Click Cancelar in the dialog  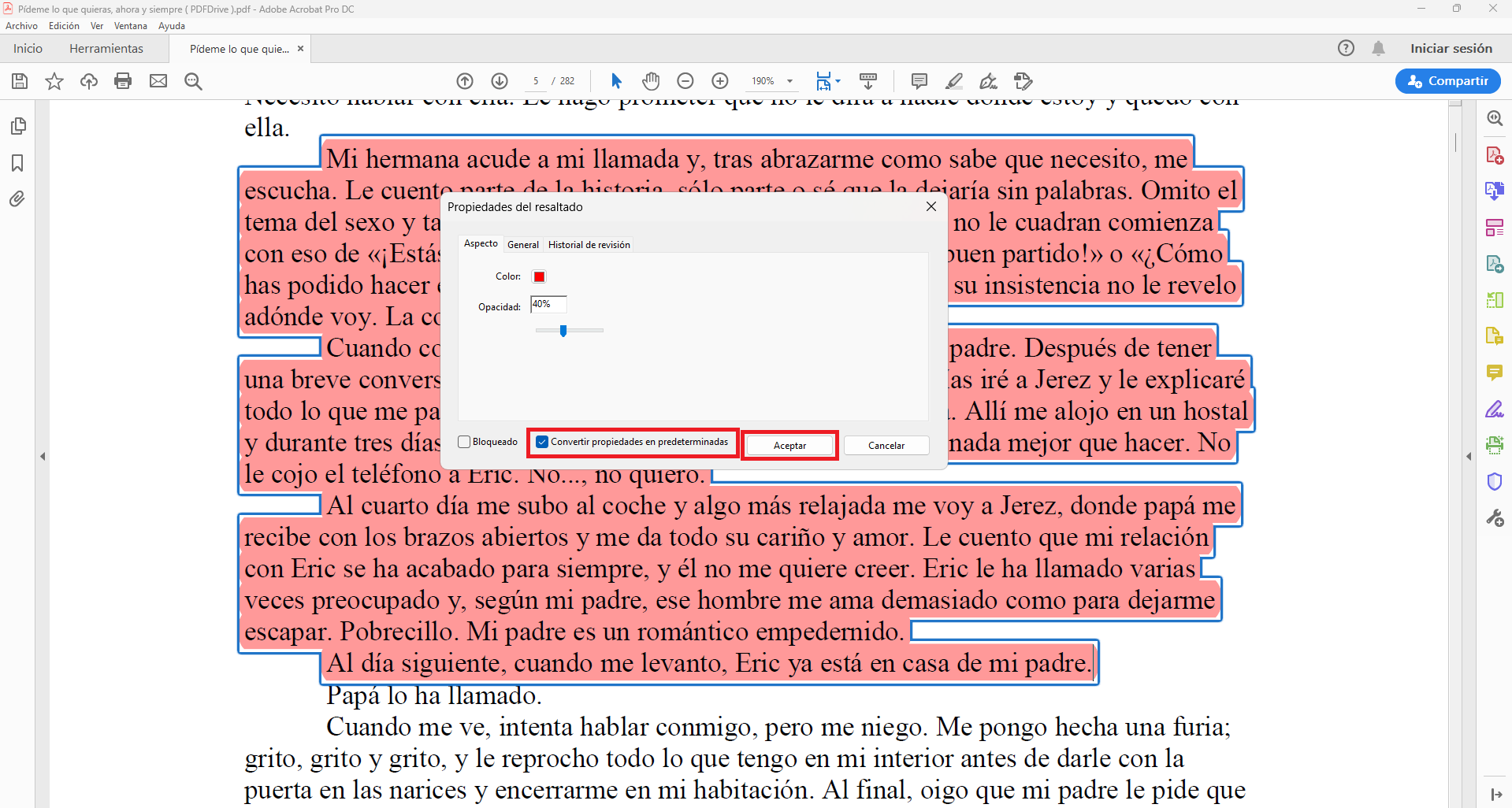pyautogui.click(x=886, y=446)
